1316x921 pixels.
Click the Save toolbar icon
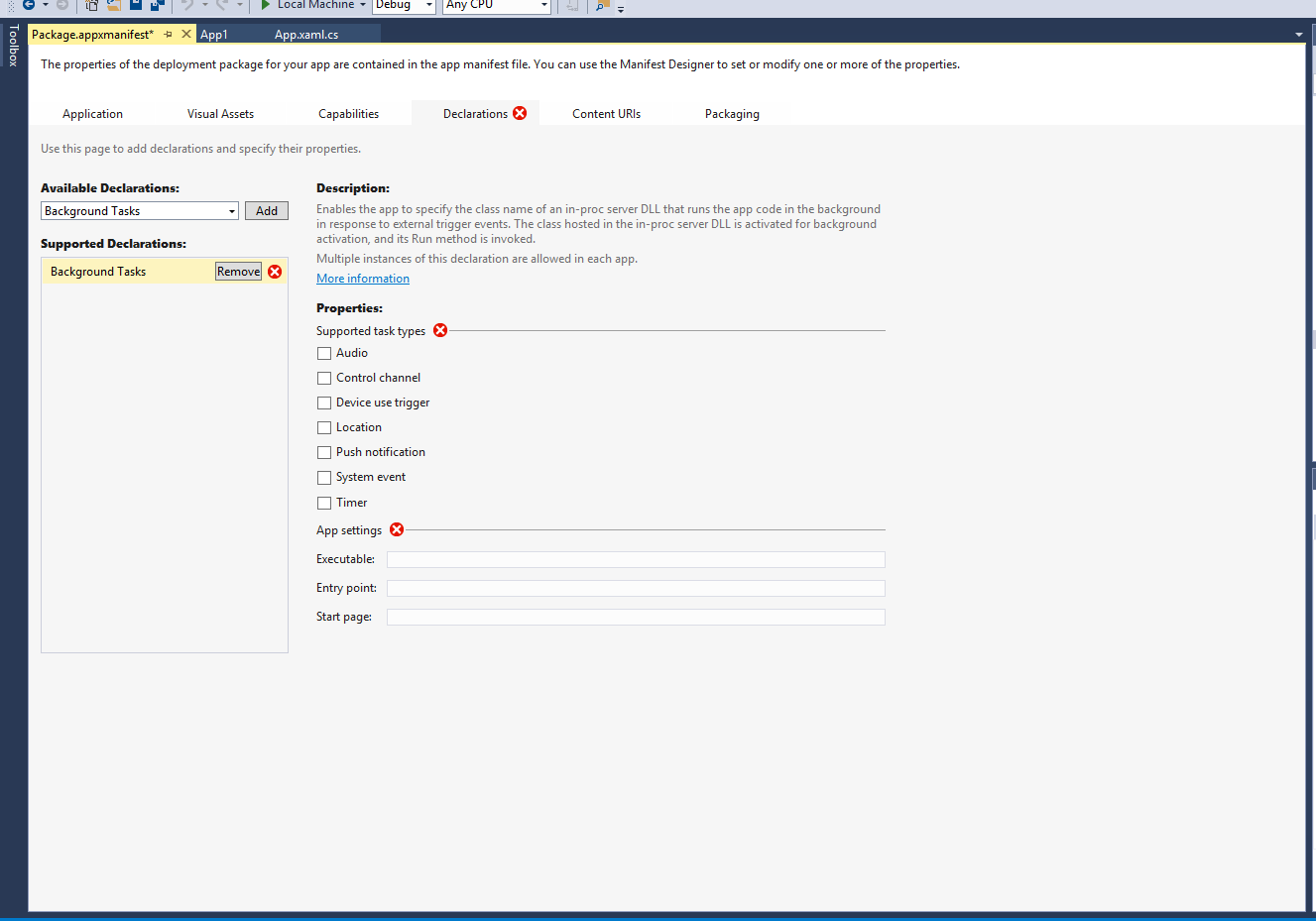coord(136,5)
